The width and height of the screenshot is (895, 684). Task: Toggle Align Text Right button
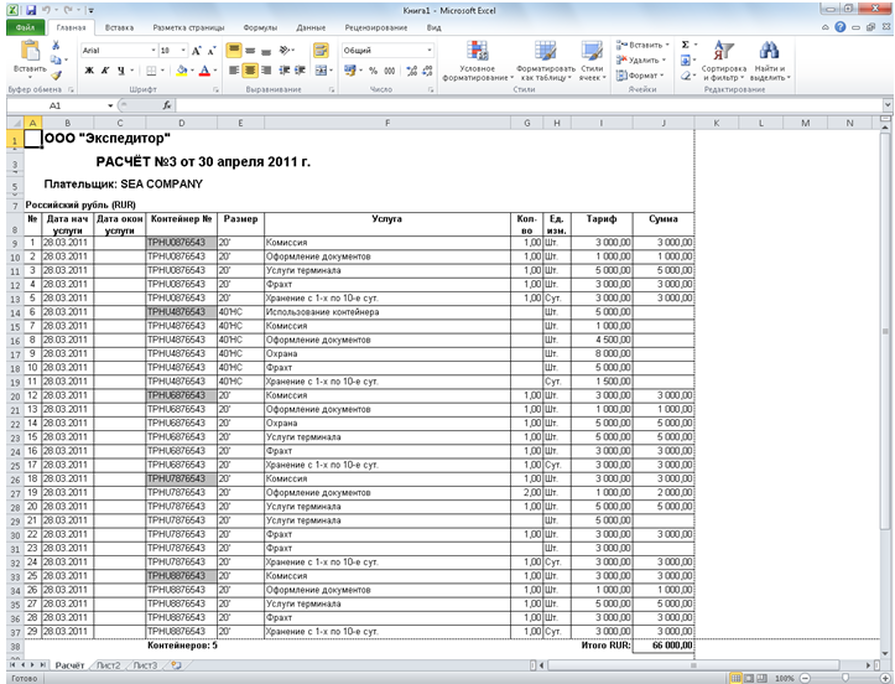[x=266, y=70]
